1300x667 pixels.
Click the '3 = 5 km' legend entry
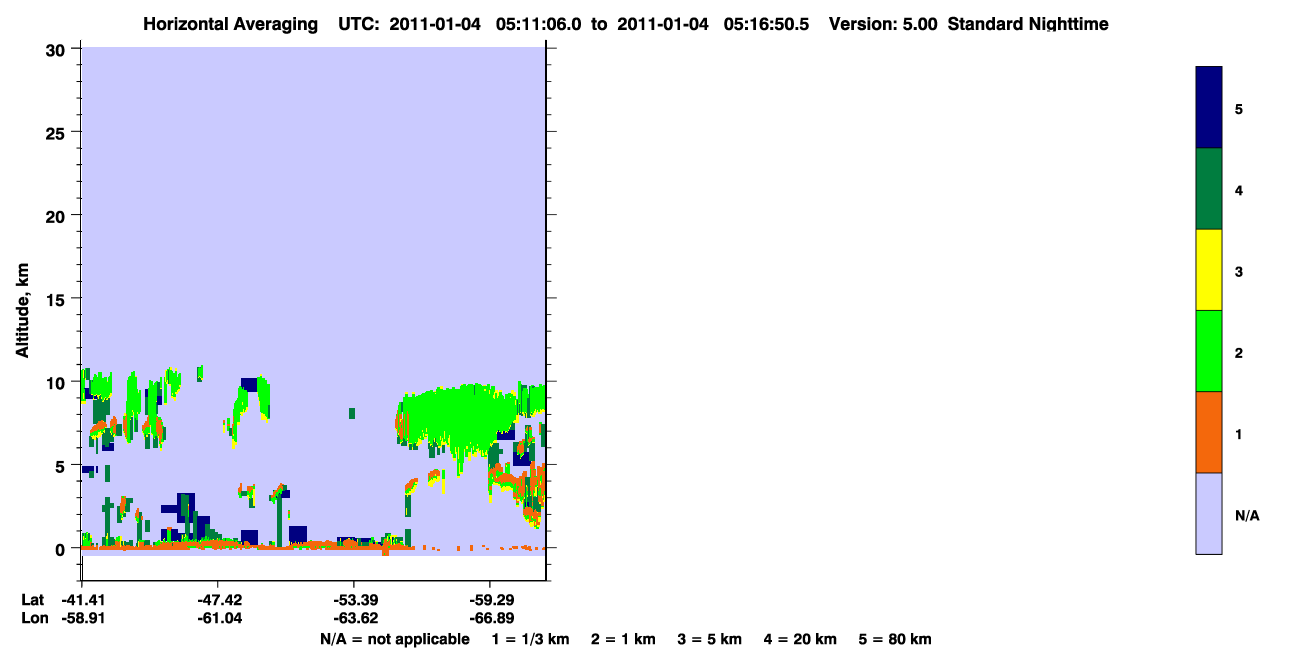[x=709, y=639]
